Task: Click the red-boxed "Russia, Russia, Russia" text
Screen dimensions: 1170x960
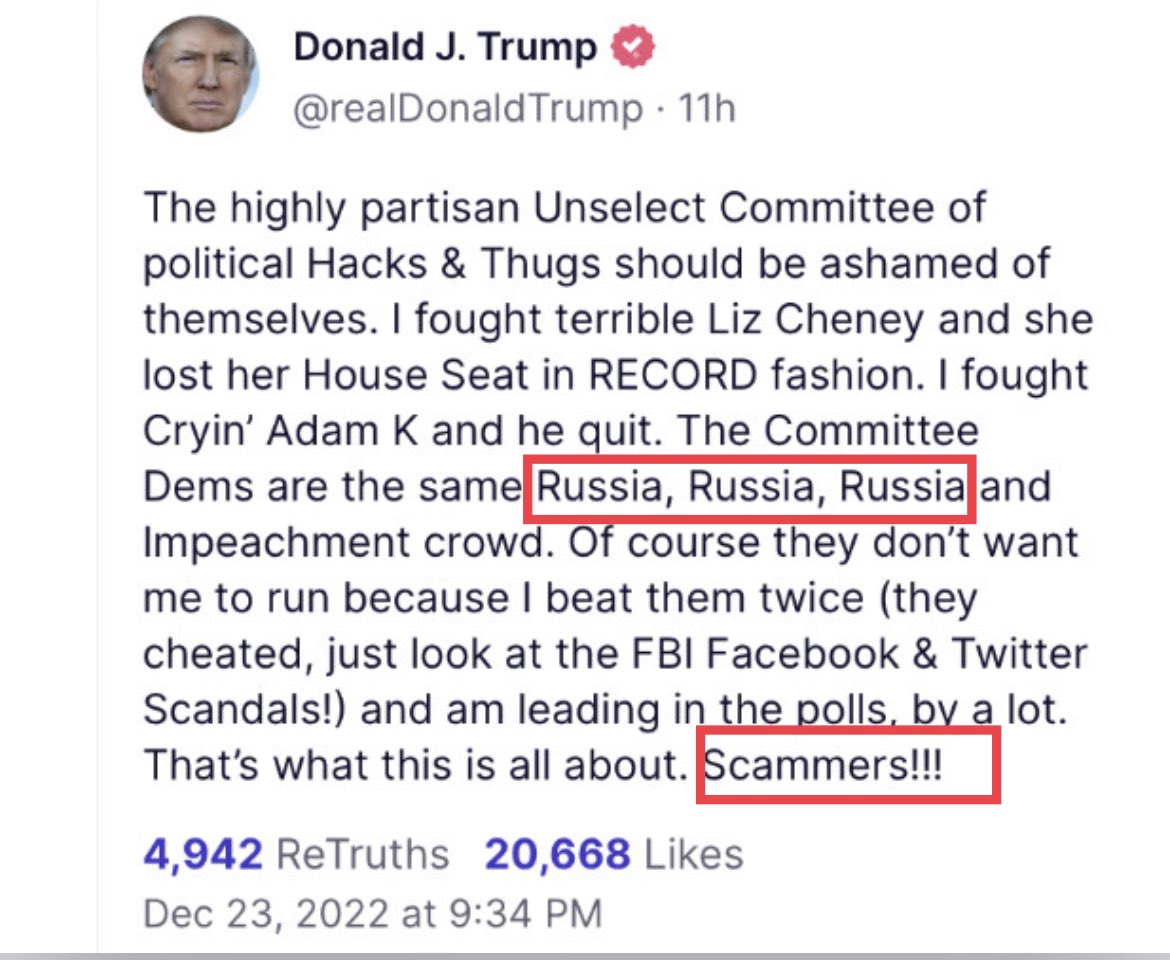Action: pos(750,487)
